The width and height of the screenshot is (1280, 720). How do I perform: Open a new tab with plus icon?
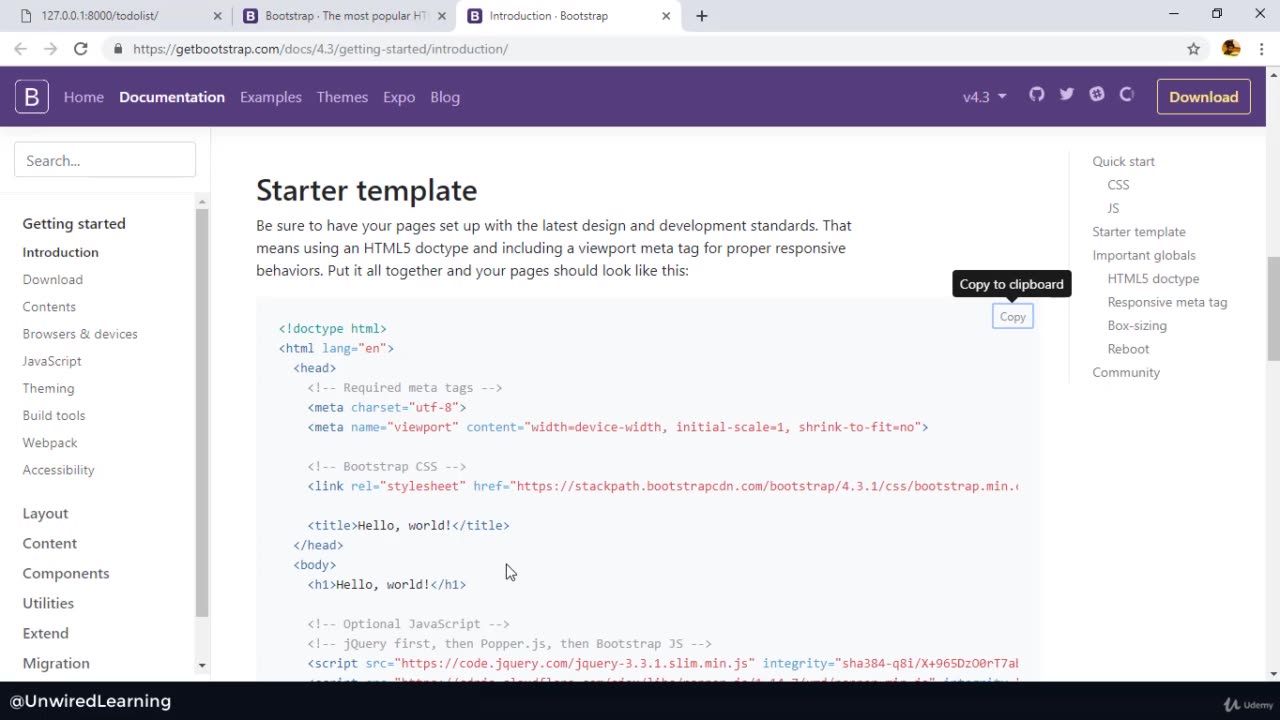[702, 16]
